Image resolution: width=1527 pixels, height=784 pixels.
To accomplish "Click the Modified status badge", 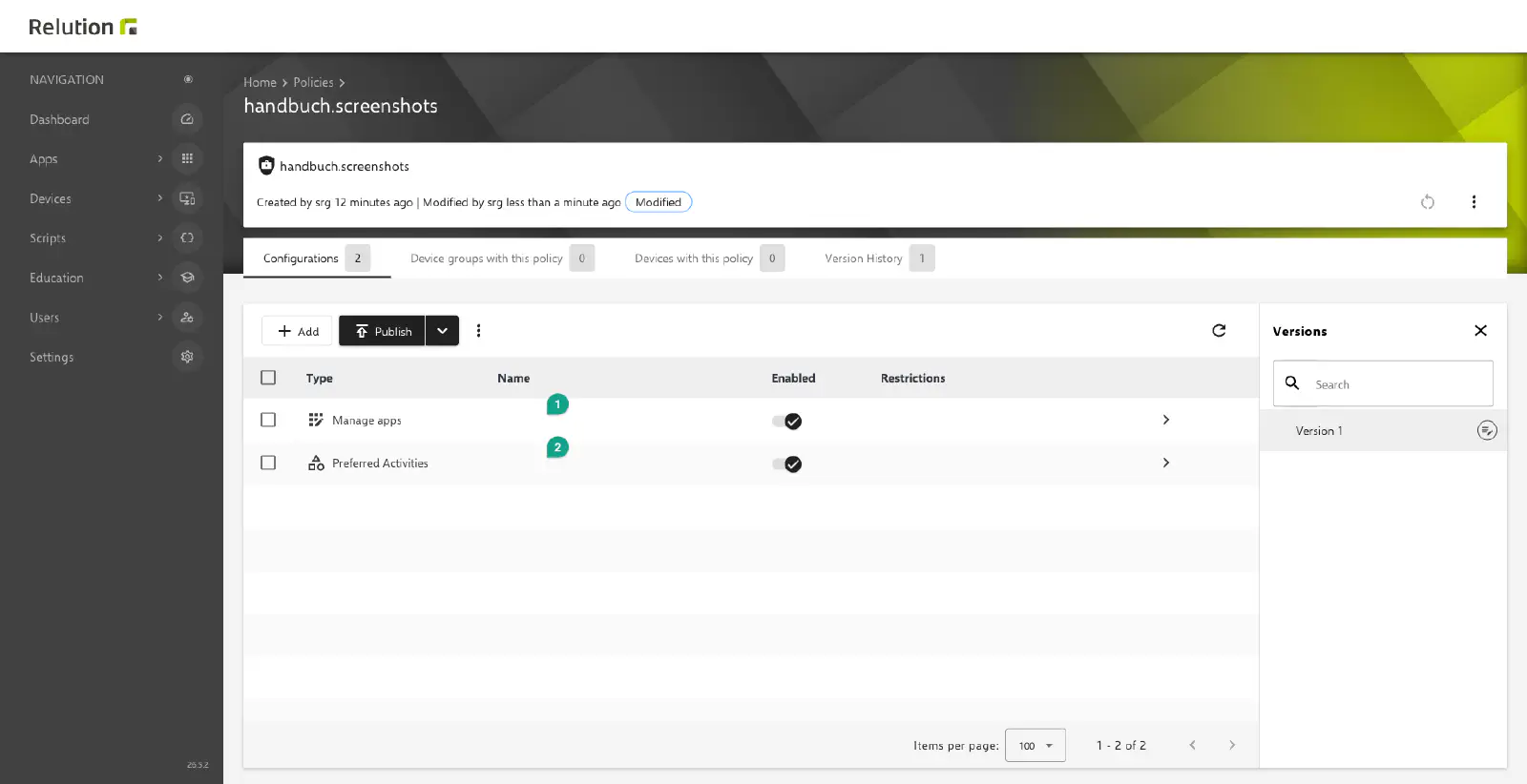I will (x=659, y=202).
